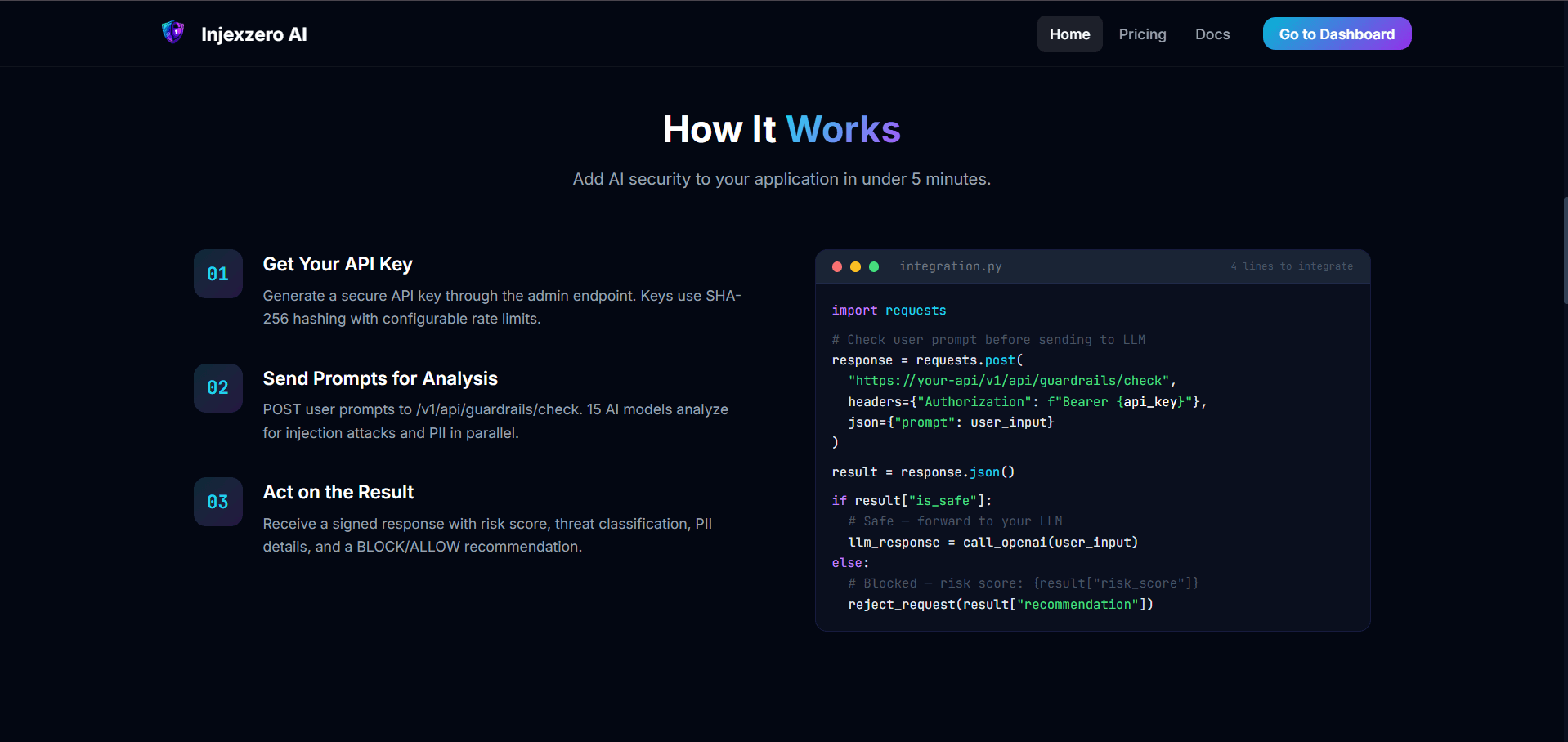Click the How It Works heading
Image resolution: width=1568 pixels, height=742 pixels.
click(782, 128)
